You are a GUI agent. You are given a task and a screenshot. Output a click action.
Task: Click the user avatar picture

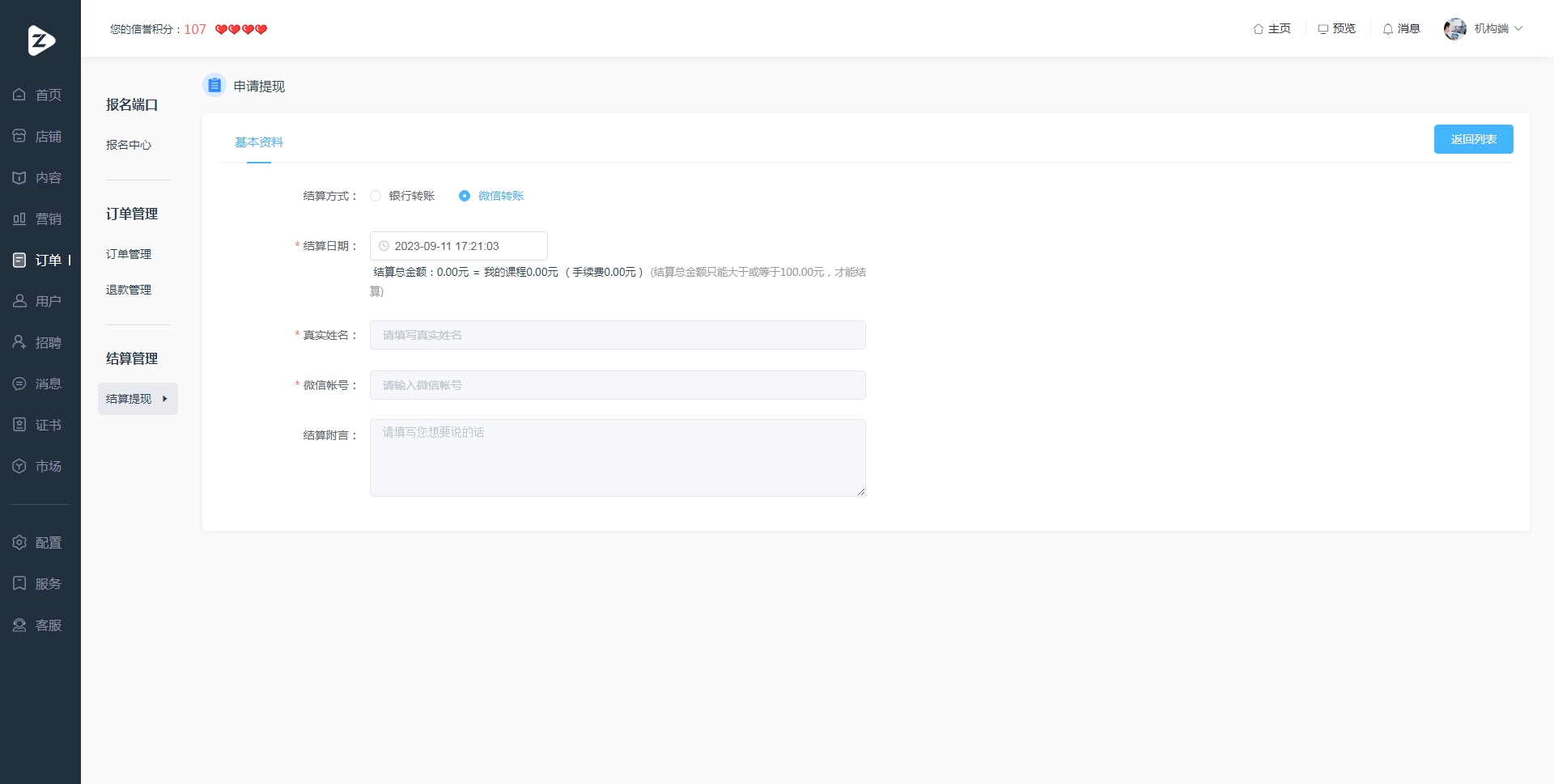point(1455,29)
